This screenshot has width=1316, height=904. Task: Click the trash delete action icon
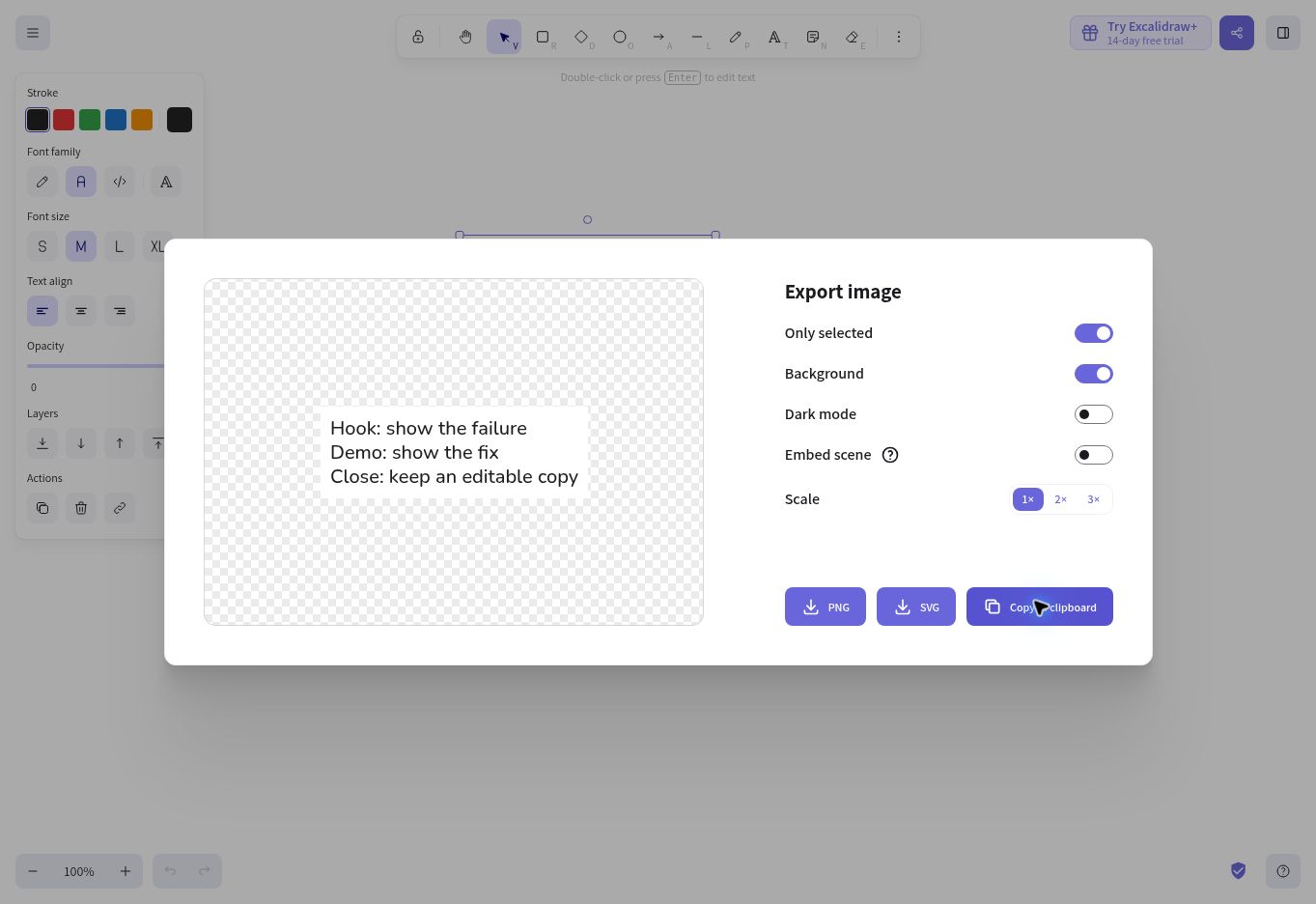[x=81, y=508]
